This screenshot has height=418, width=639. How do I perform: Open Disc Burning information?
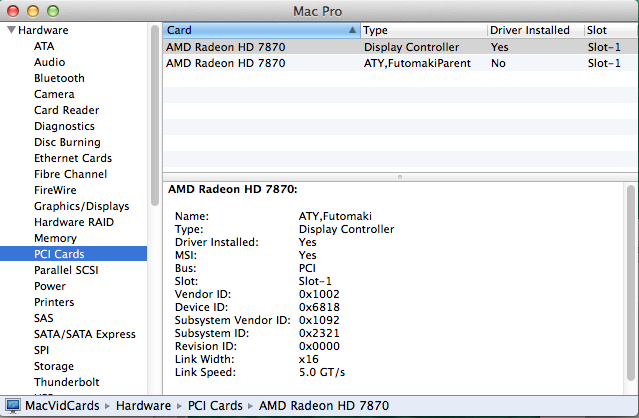click(67, 142)
